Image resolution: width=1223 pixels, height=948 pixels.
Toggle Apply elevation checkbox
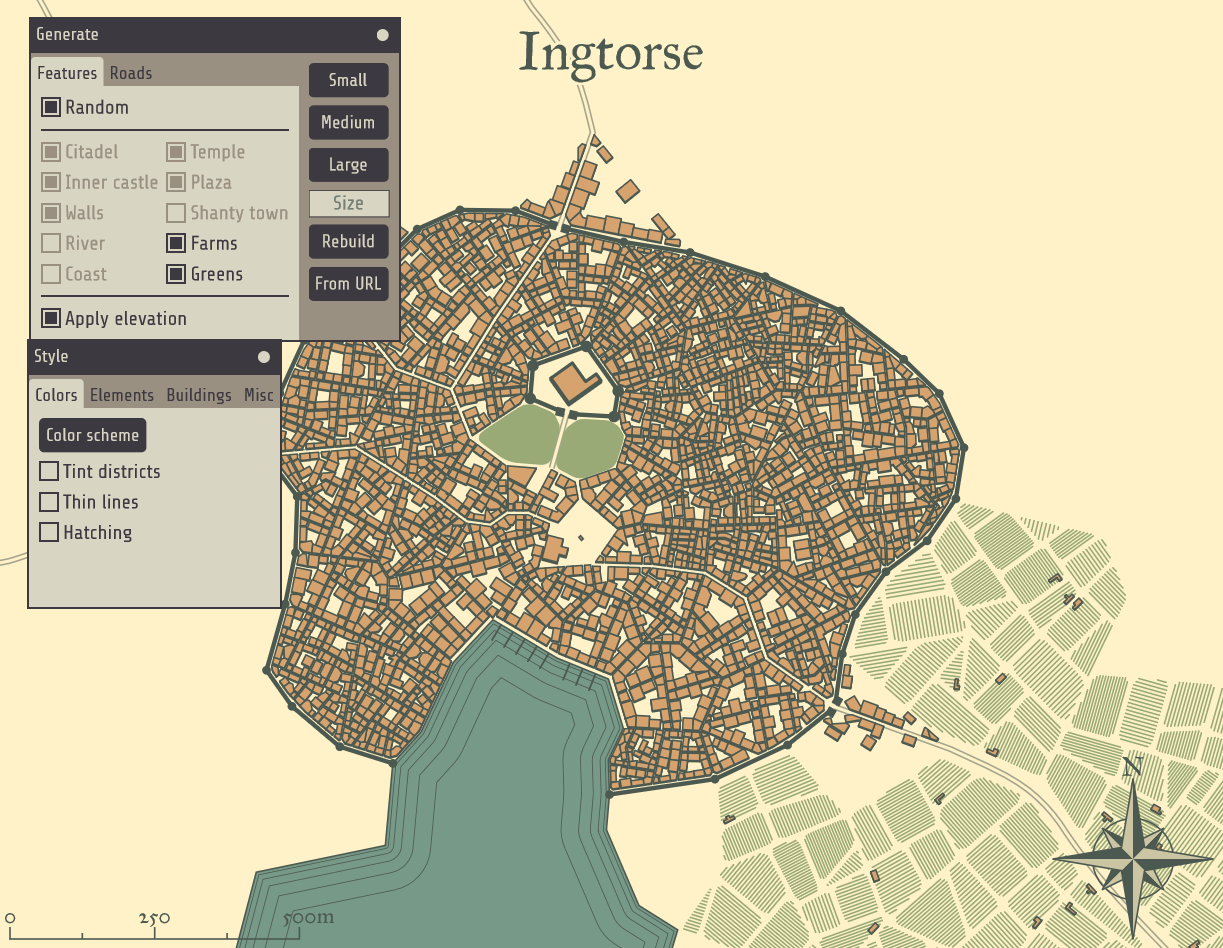point(51,319)
